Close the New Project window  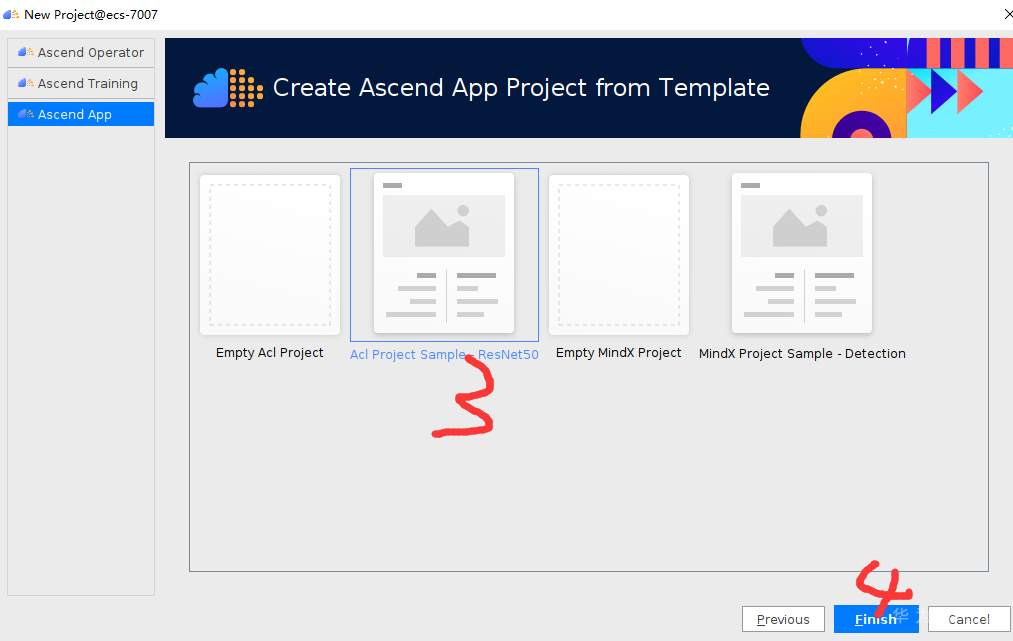point(1008,14)
